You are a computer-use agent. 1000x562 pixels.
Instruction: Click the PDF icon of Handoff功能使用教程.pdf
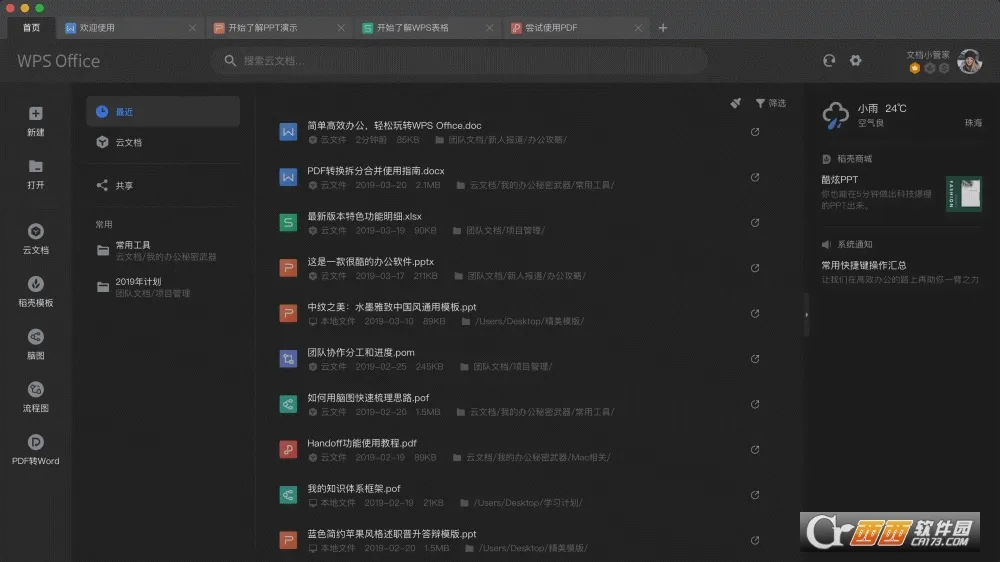pos(288,450)
